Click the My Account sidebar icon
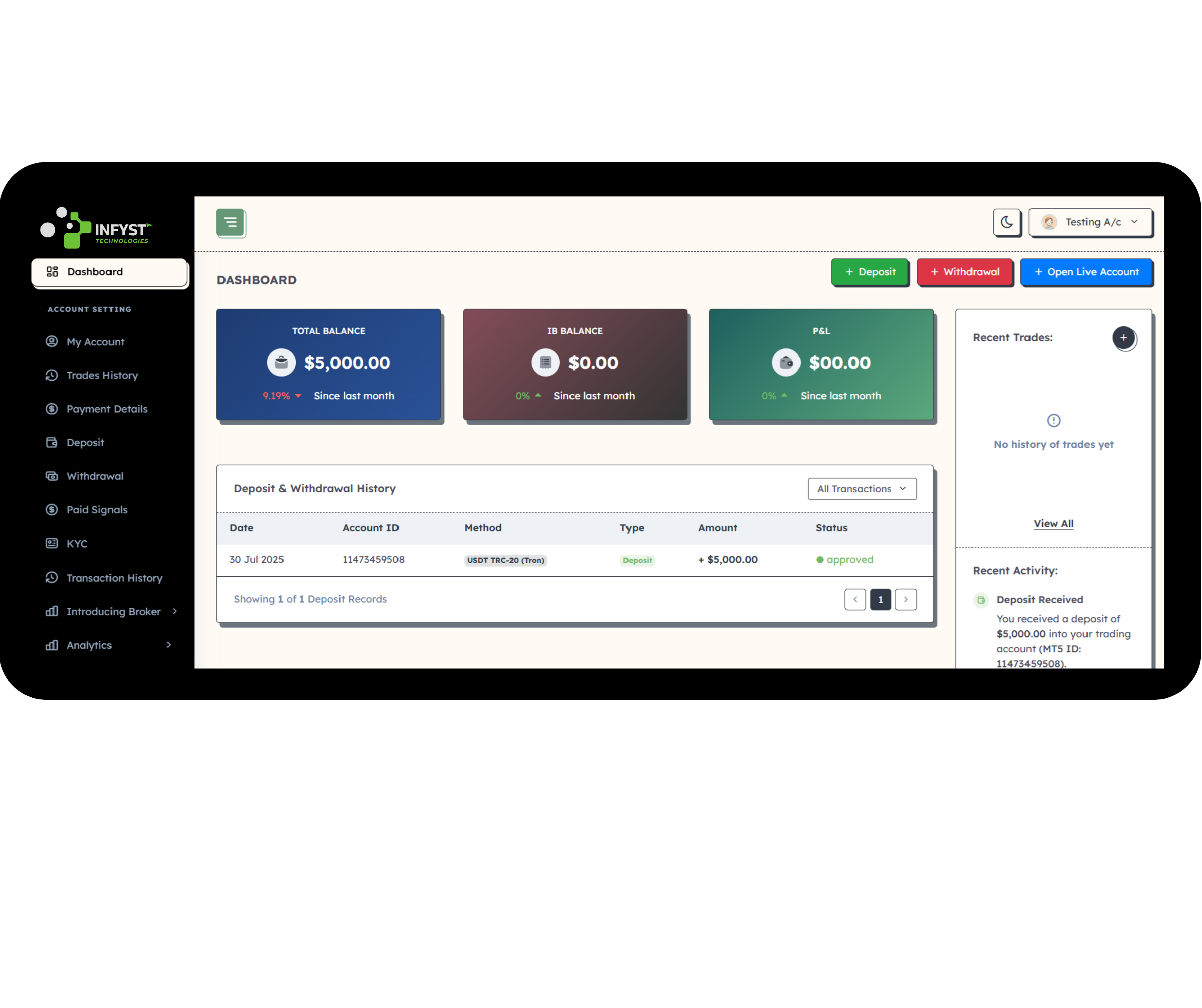The image size is (1202, 1008). [52, 341]
